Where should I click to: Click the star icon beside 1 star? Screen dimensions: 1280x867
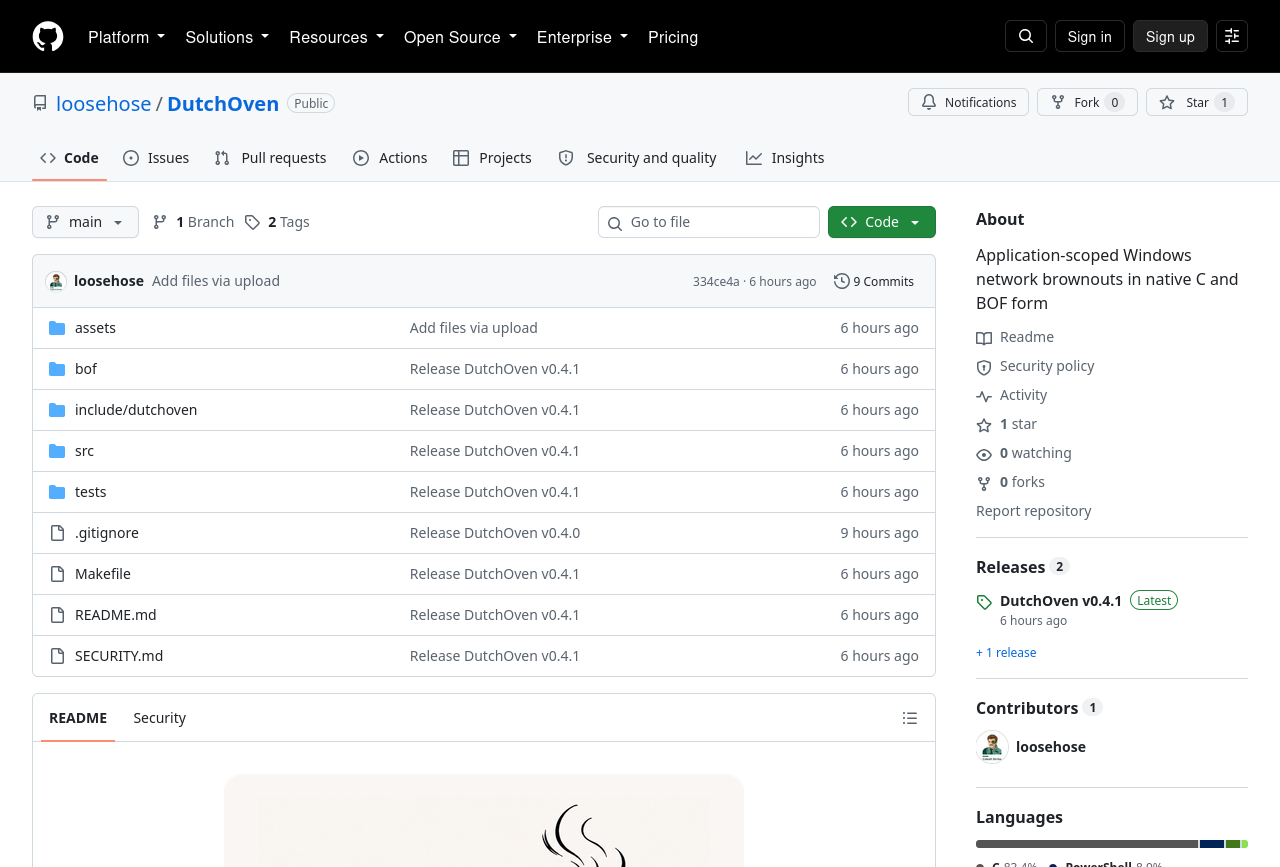click(984, 425)
